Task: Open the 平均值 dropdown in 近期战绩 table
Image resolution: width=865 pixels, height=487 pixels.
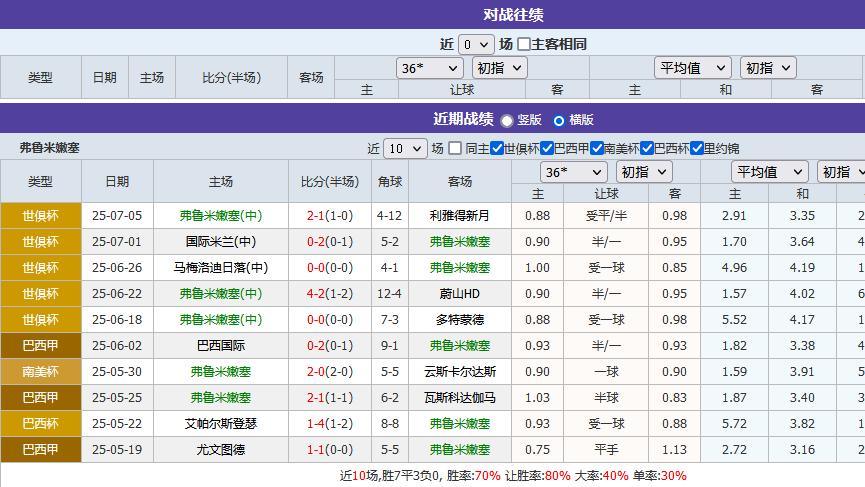Action: 770,172
